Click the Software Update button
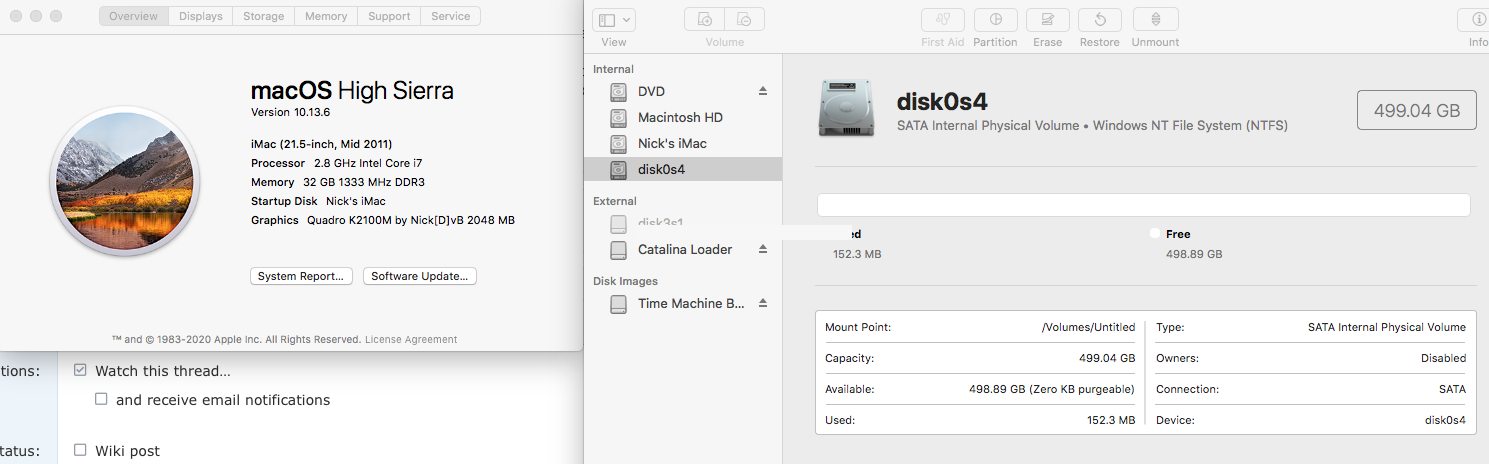The width and height of the screenshot is (1489, 464). click(419, 276)
